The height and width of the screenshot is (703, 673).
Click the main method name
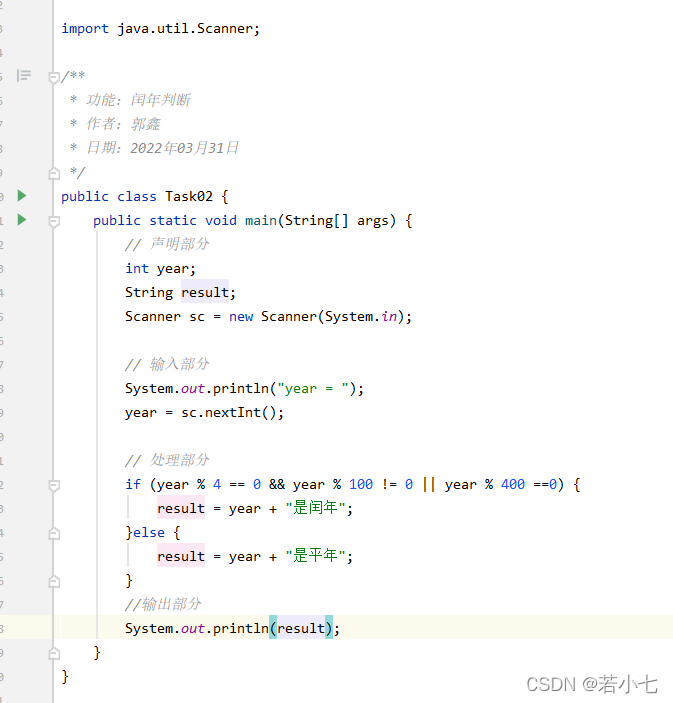tap(261, 221)
